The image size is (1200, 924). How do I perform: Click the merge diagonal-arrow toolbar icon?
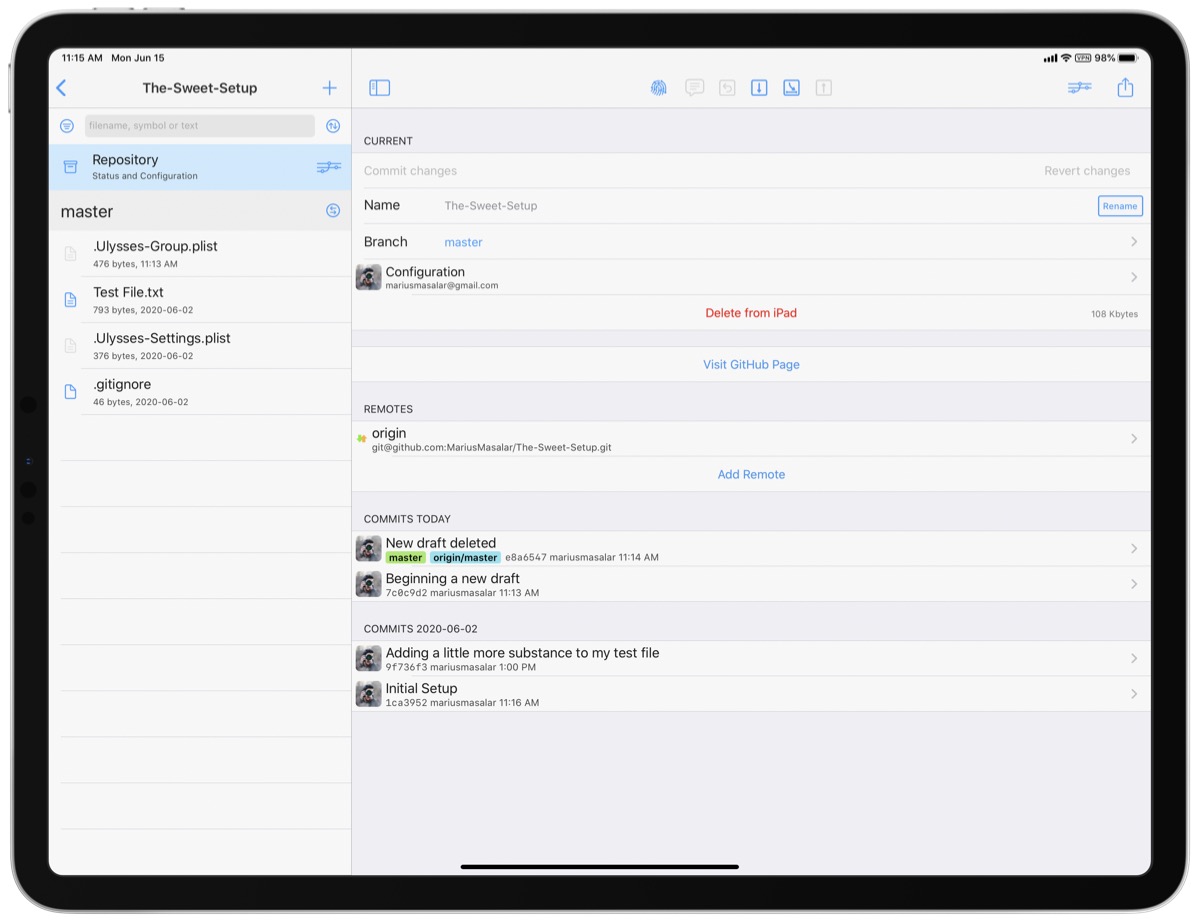791,88
